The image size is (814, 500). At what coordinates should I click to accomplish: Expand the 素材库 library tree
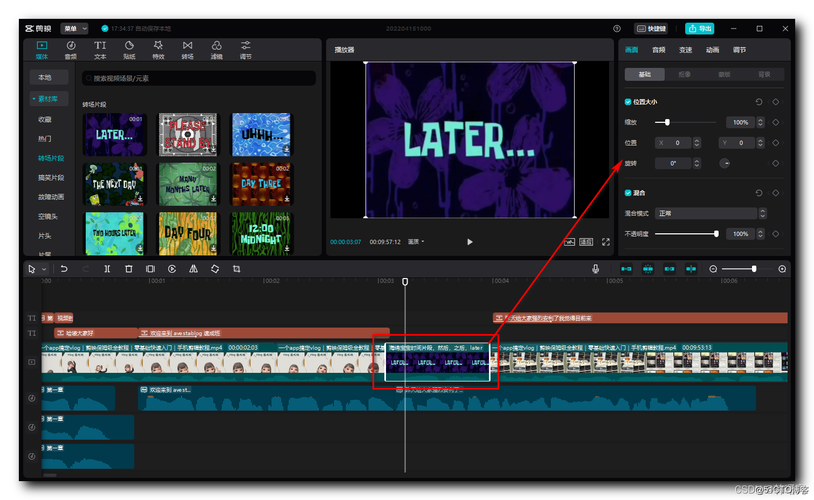48,99
